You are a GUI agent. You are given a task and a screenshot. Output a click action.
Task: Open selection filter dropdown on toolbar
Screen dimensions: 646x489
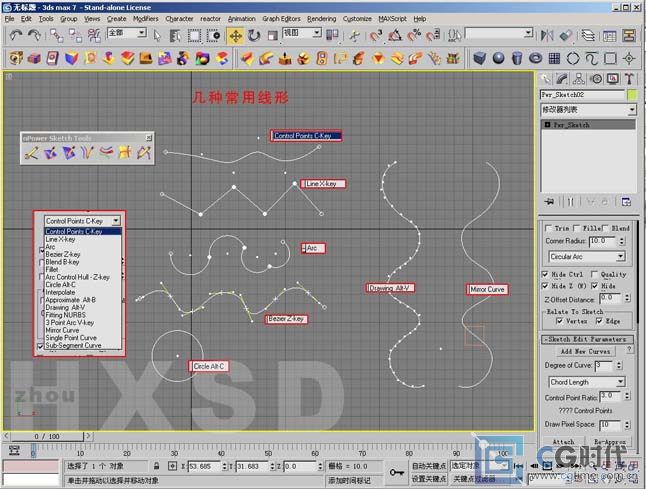click(142, 33)
